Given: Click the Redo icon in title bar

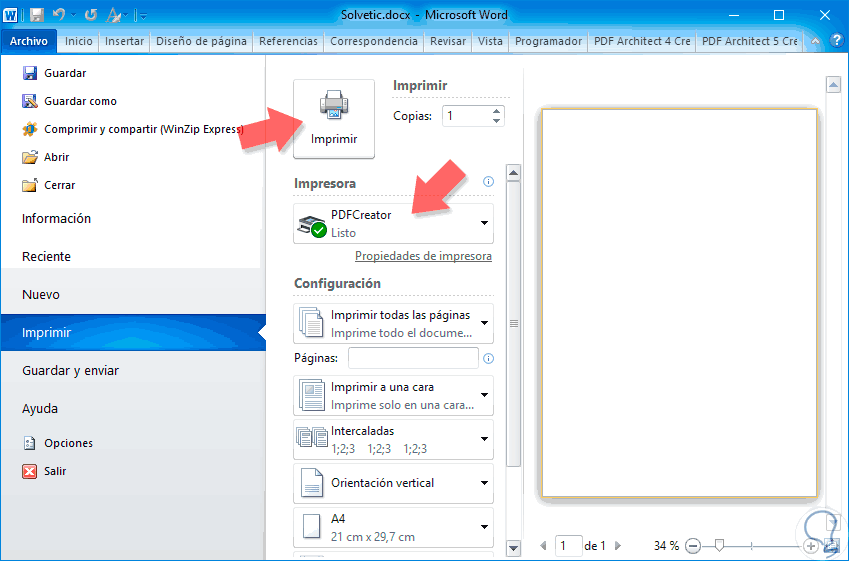Looking at the screenshot, I should tap(90, 15).
